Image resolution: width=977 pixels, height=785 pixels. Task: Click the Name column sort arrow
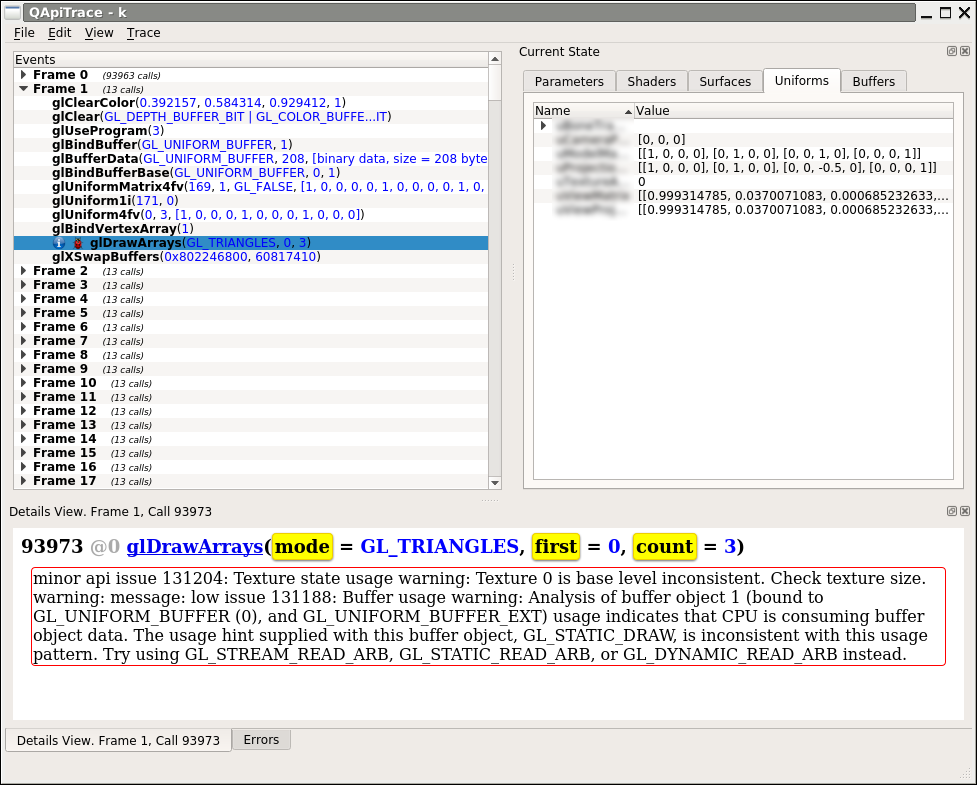click(x=628, y=111)
